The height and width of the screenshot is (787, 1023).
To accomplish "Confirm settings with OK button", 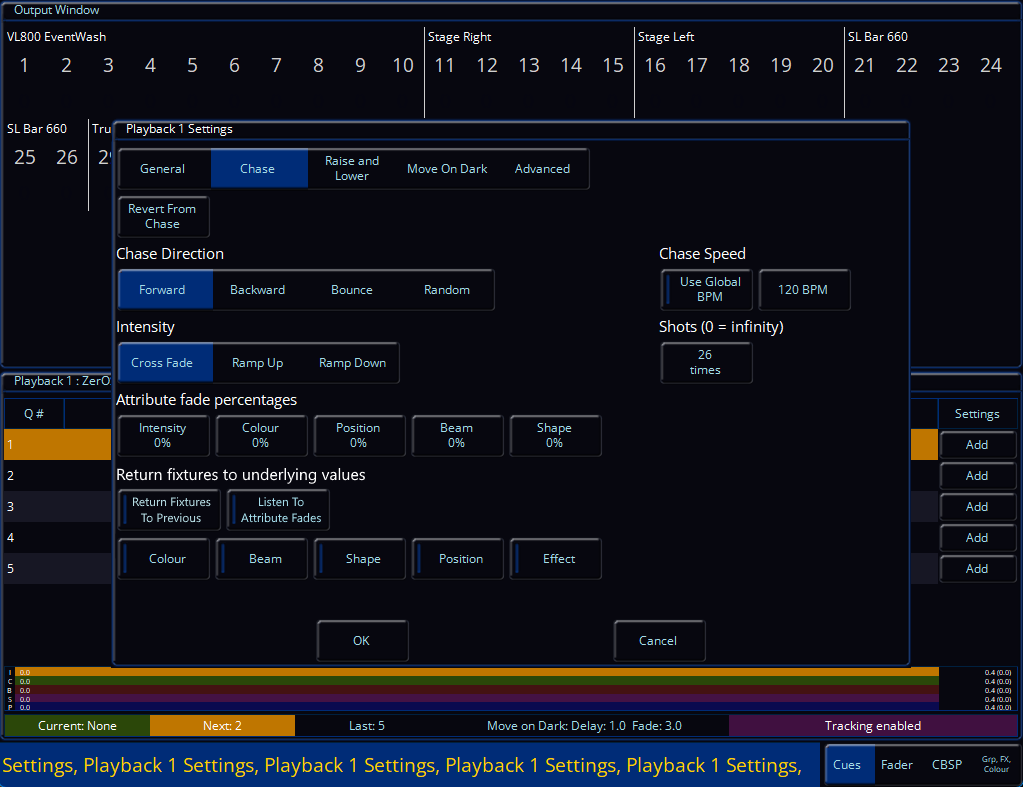I will tap(362, 641).
